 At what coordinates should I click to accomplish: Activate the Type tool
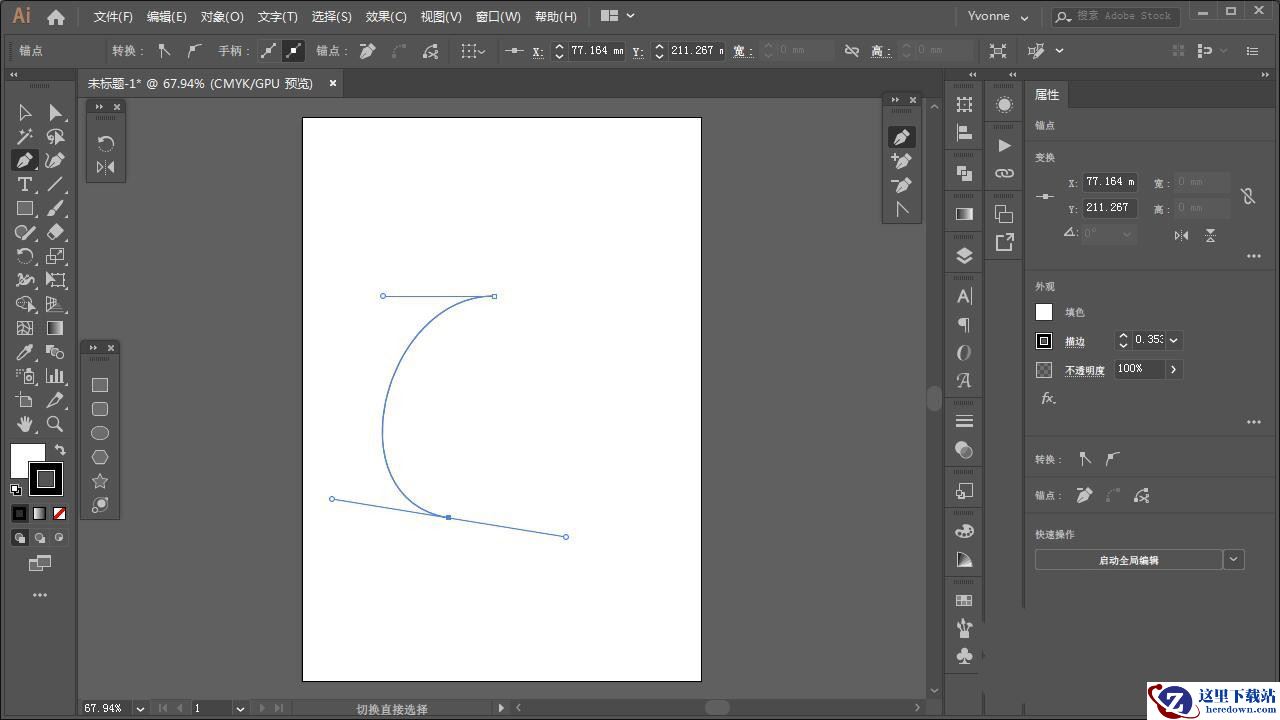click(x=25, y=185)
